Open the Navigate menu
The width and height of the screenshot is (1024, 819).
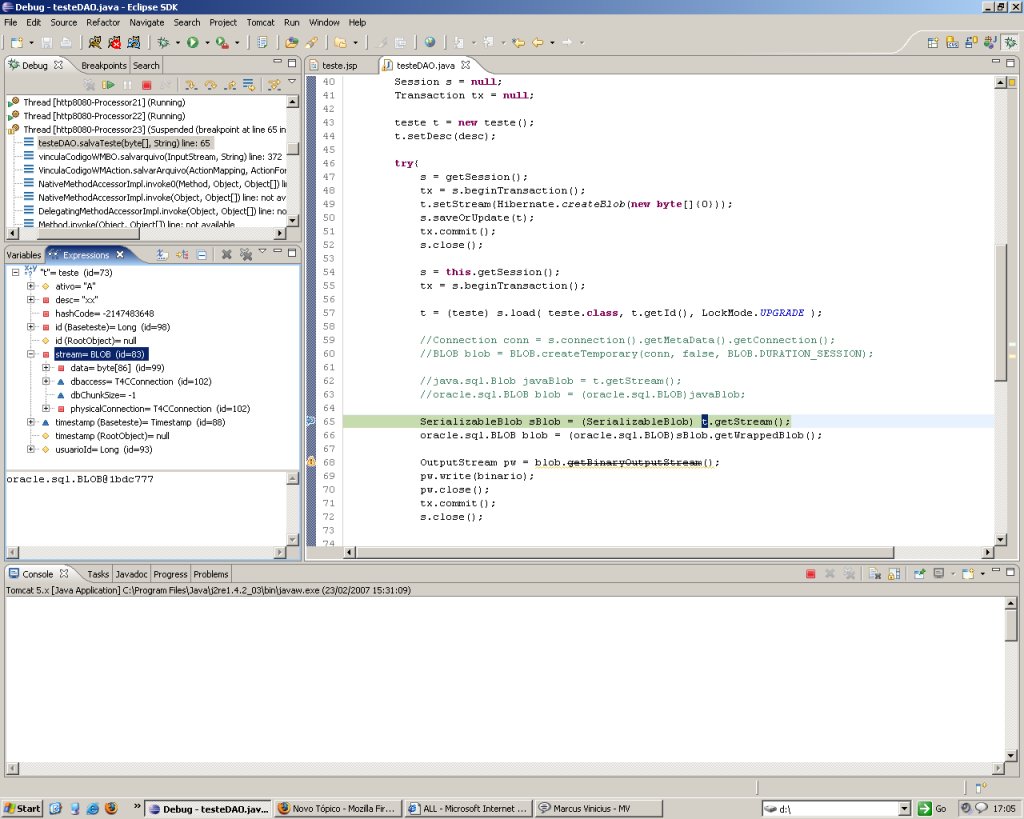(x=146, y=22)
